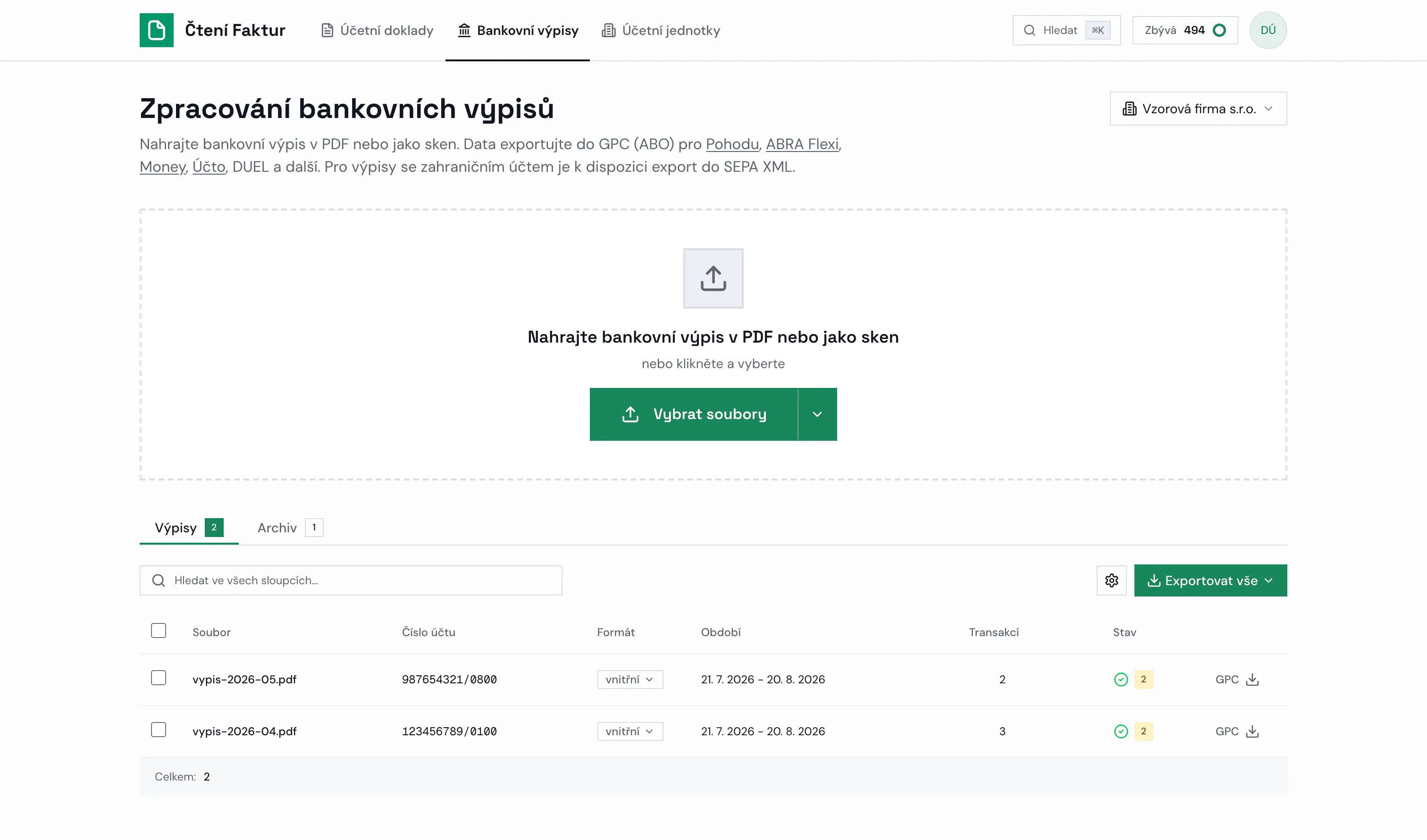Follow the ABRA Flexi link
The image size is (1427, 840).
tap(802, 144)
